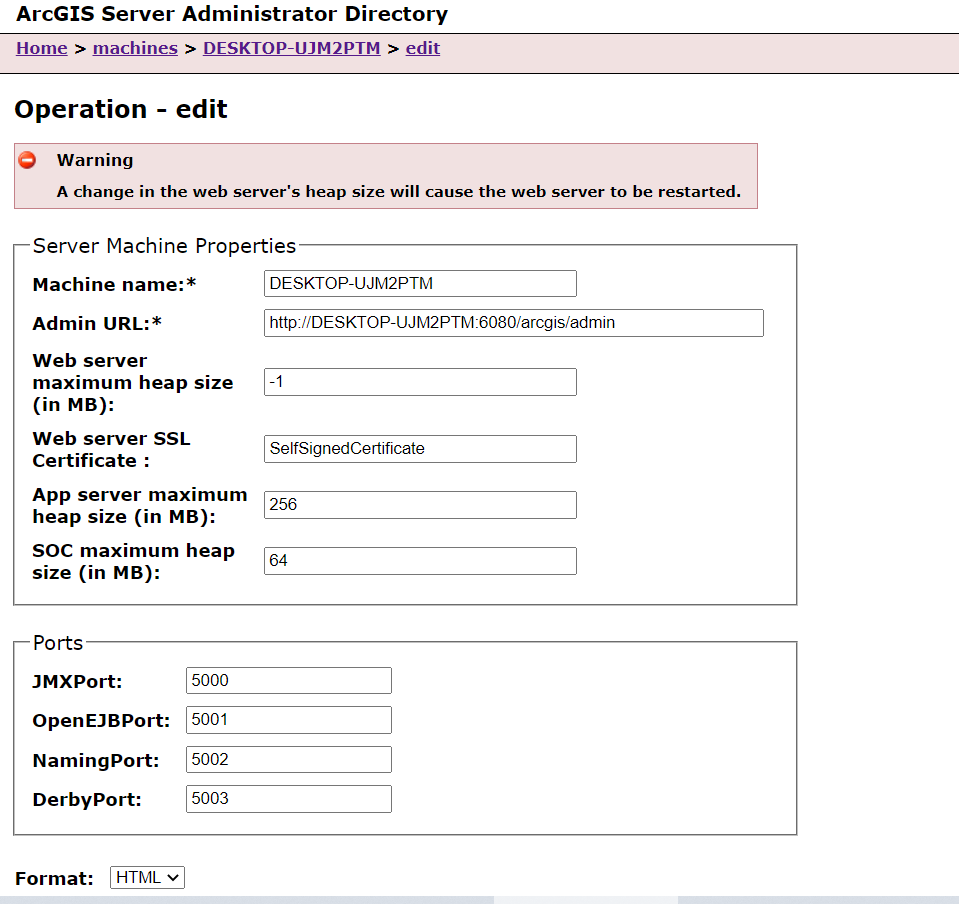Select the Web server maximum heap size field
Screen dimensions: 959x904
coord(419,381)
